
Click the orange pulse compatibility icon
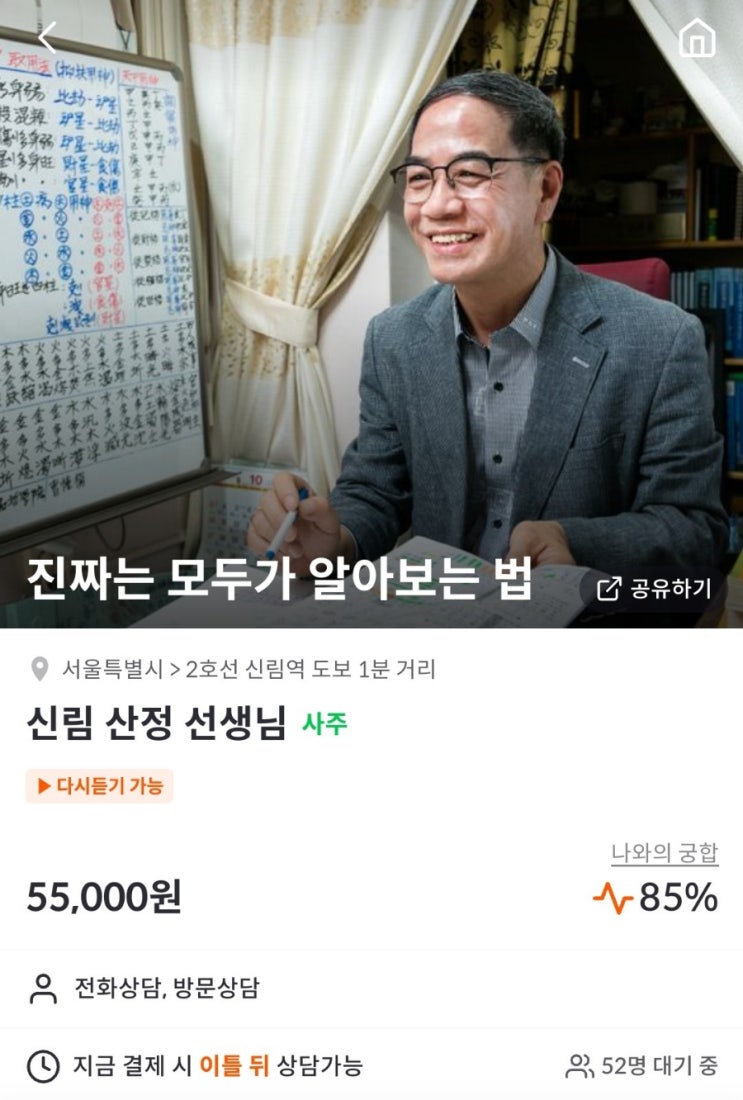[x=613, y=899]
